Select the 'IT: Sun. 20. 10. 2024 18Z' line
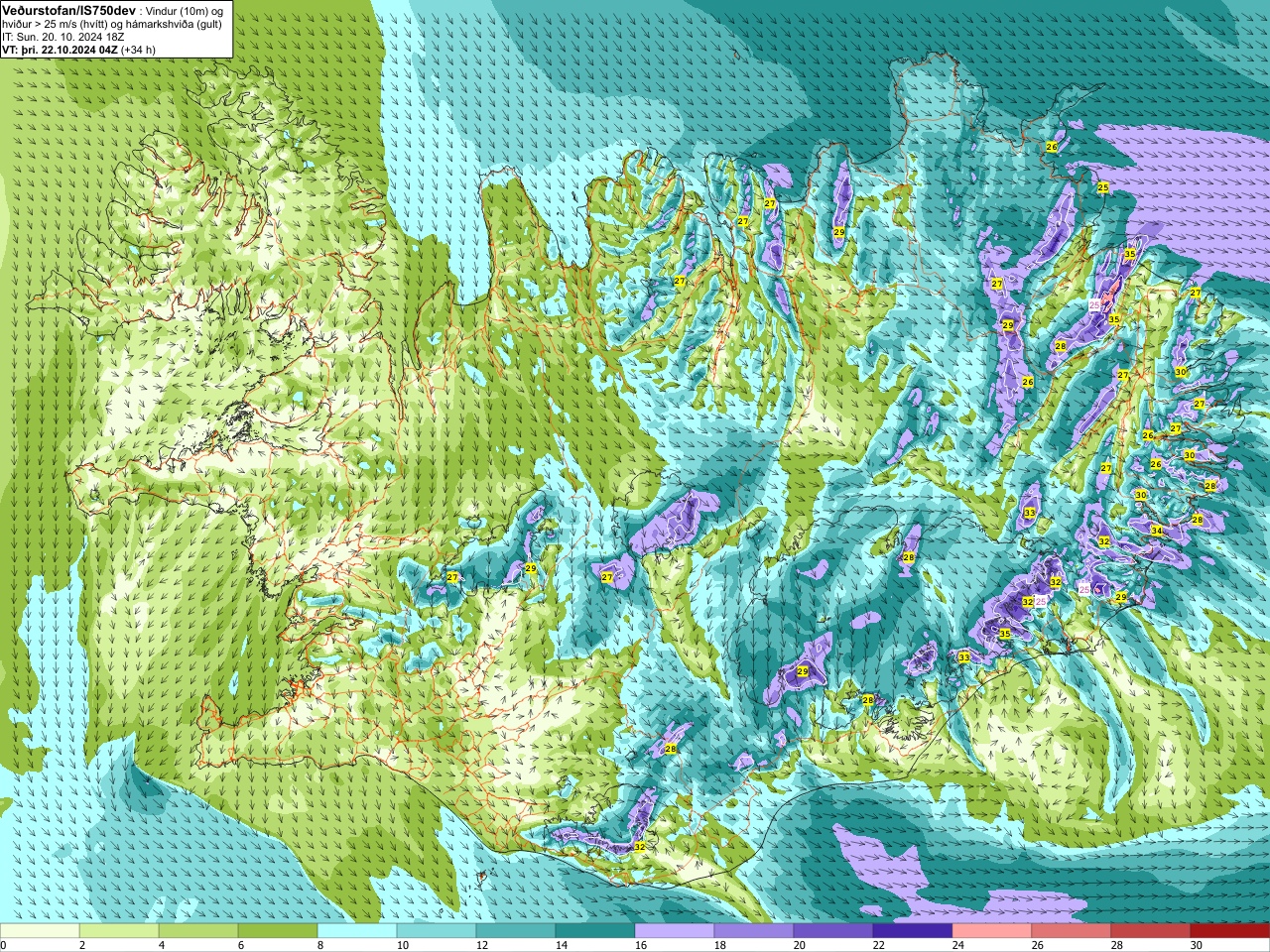This screenshot has height=952, width=1270. pyautogui.click(x=63, y=36)
